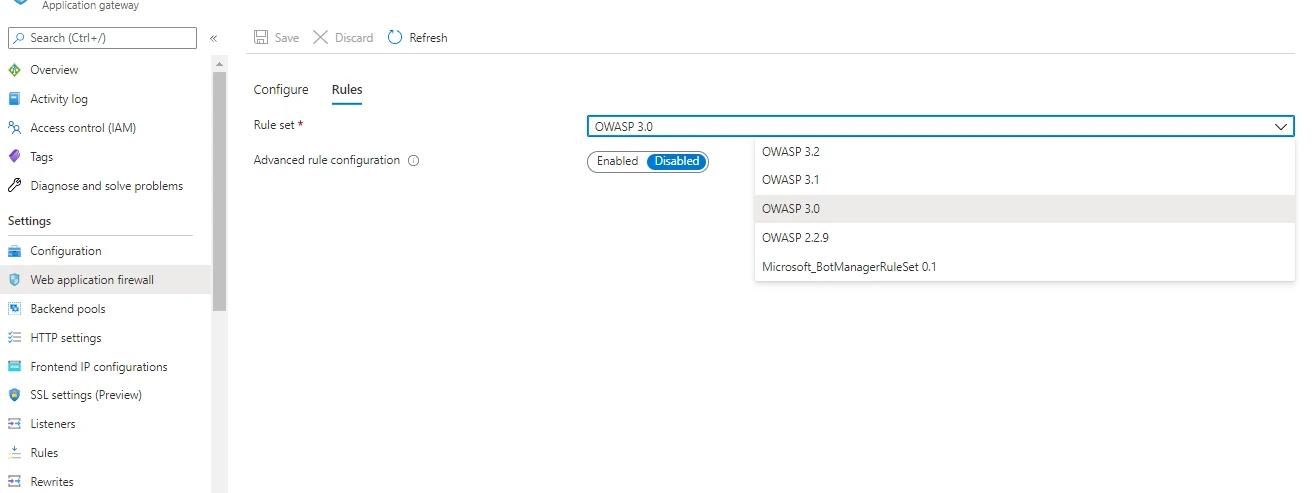Click the Backend pools icon
This screenshot has height=493, width=1312.
pos(14,309)
